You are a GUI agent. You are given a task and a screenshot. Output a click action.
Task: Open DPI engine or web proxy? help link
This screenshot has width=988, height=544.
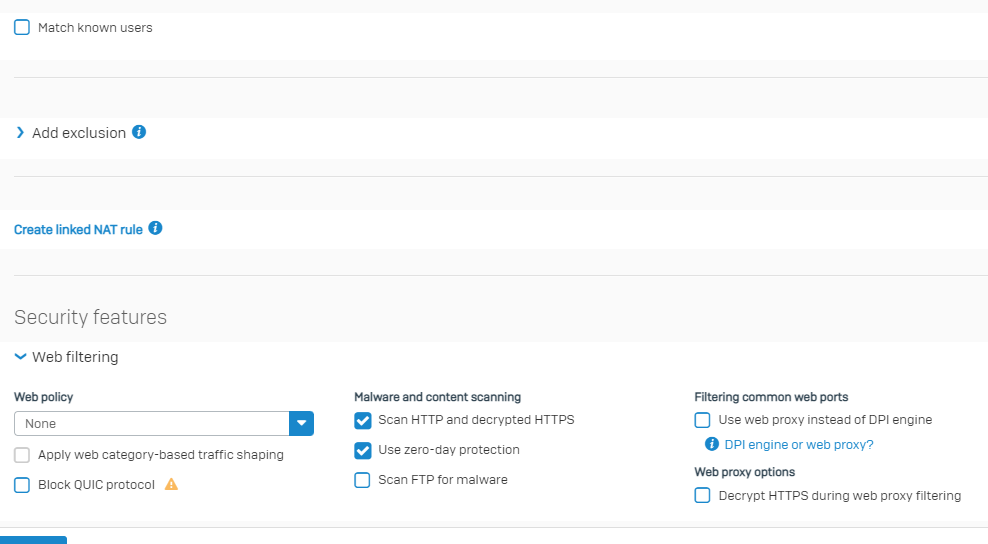(x=799, y=444)
